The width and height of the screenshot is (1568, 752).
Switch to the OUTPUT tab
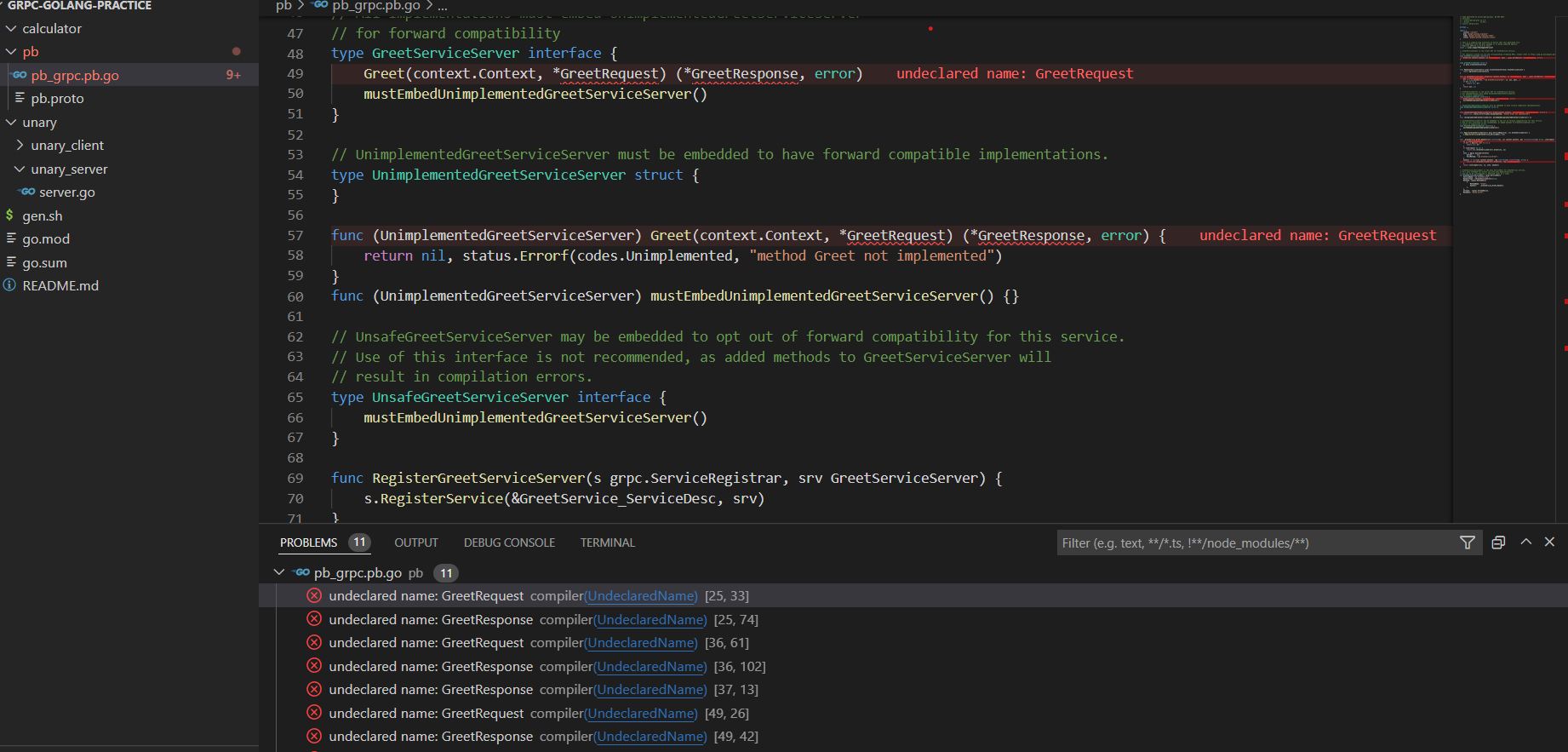(x=416, y=542)
